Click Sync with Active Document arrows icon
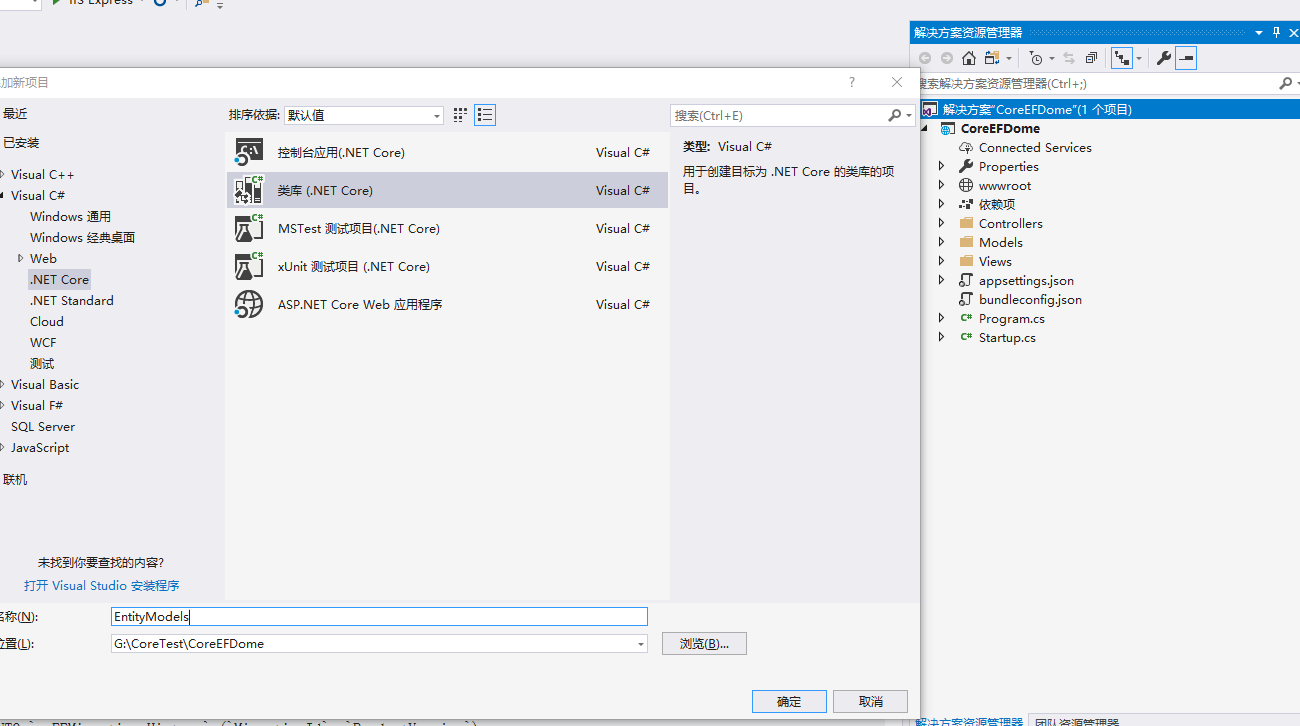 coord(1069,58)
